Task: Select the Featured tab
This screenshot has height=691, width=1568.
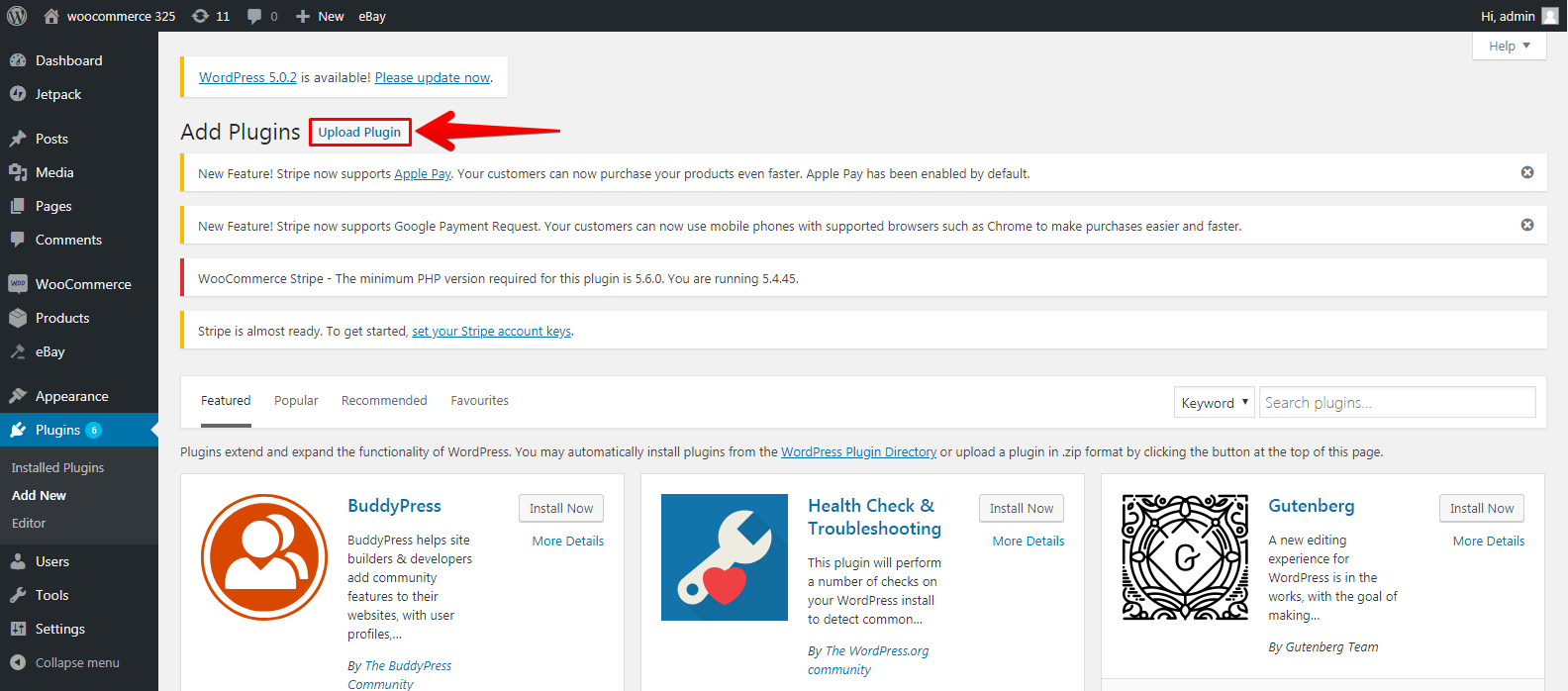Action: [226, 401]
